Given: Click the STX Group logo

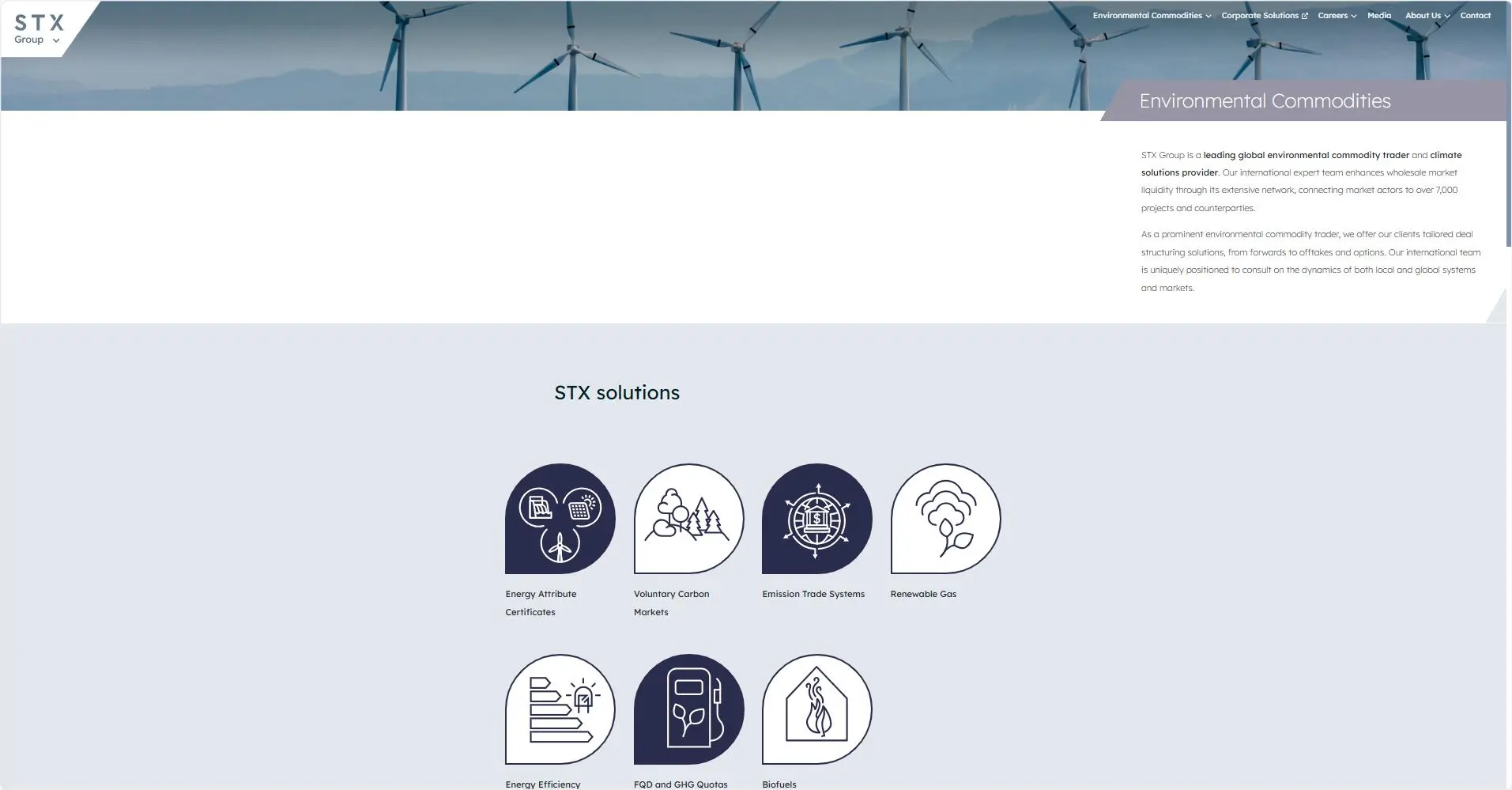Looking at the screenshot, I should pyautogui.click(x=38, y=29).
